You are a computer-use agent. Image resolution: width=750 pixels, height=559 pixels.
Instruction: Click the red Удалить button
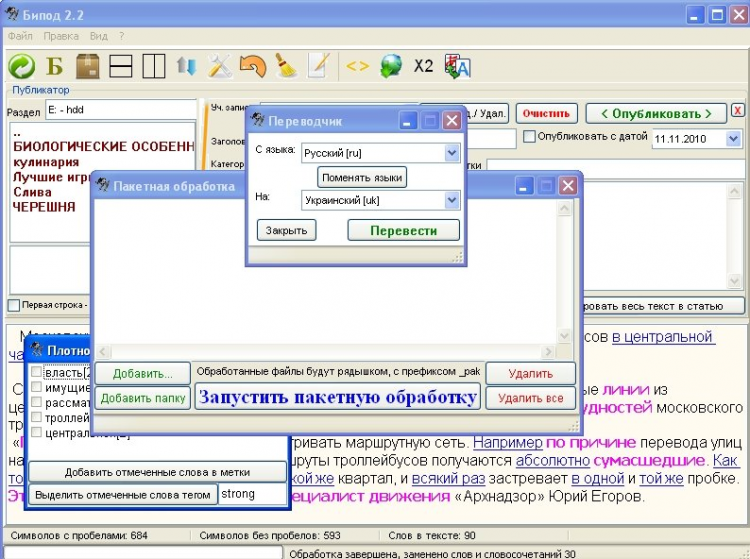530,373
